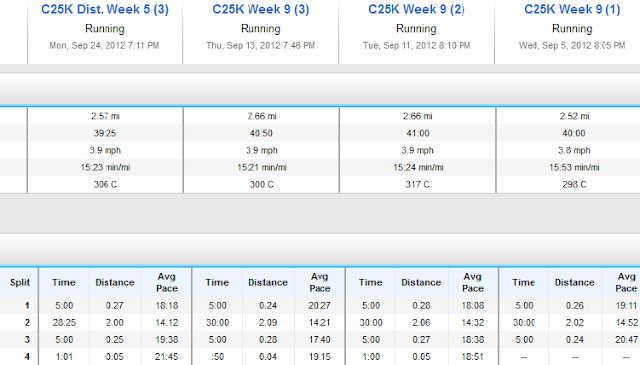Click the 14:12 average pace cell

pyautogui.click(x=167, y=323)
